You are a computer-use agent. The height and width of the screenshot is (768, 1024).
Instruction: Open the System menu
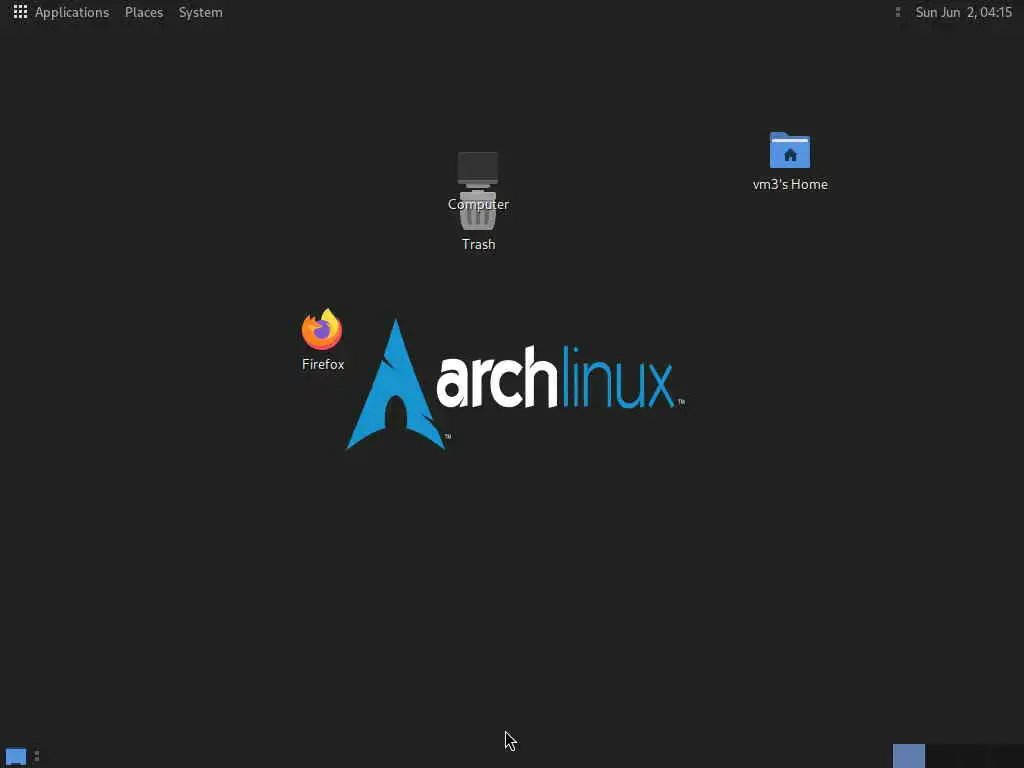pos(200,12)
